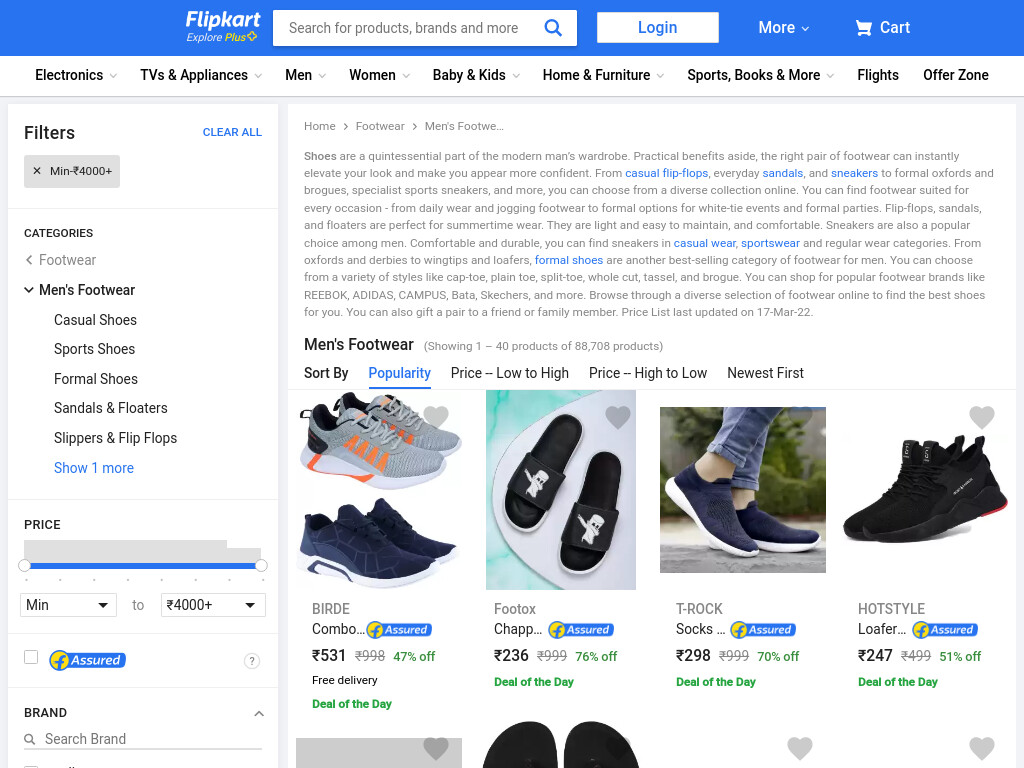Click the Explore Plus logo text
This screenshot has width=1024, height=768.
(221, 37)
